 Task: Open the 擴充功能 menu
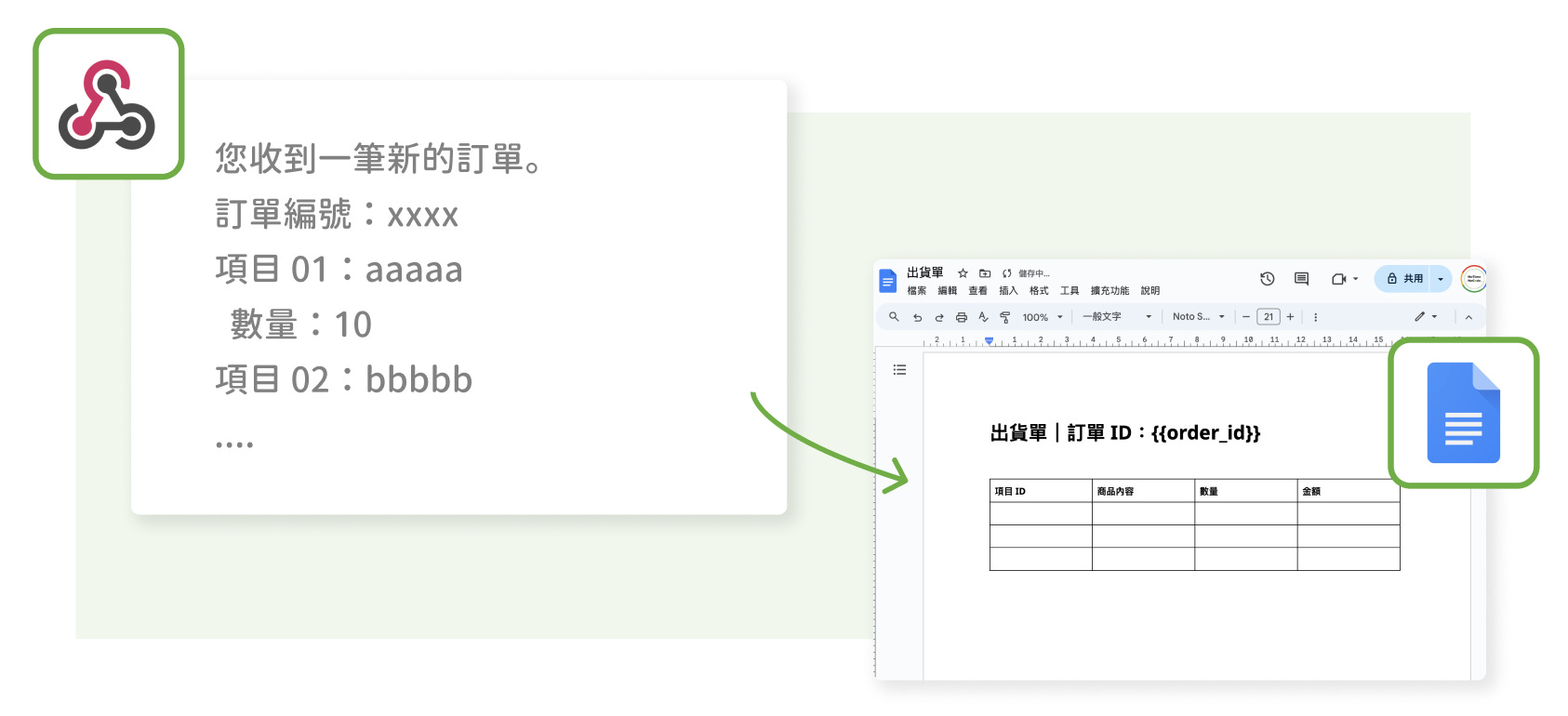(x=1110, y=291)
